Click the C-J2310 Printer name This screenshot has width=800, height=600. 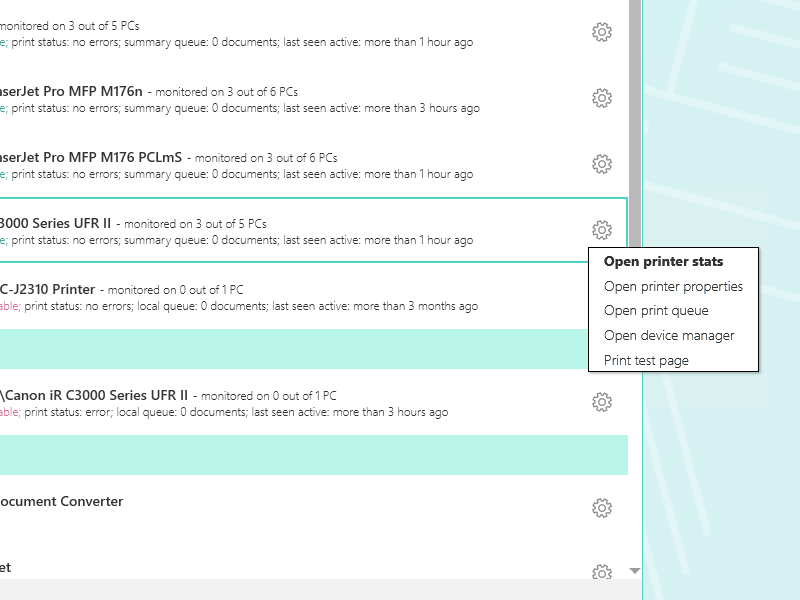(x=48, y=289)
